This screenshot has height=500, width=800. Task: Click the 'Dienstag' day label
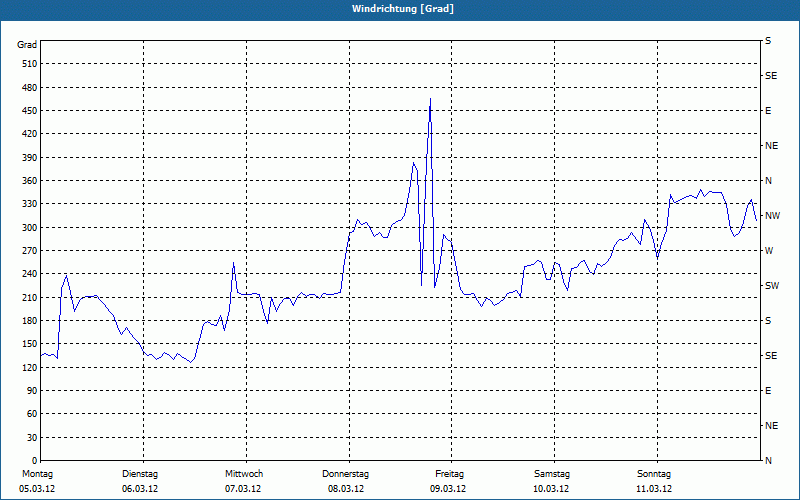(140, 474)
